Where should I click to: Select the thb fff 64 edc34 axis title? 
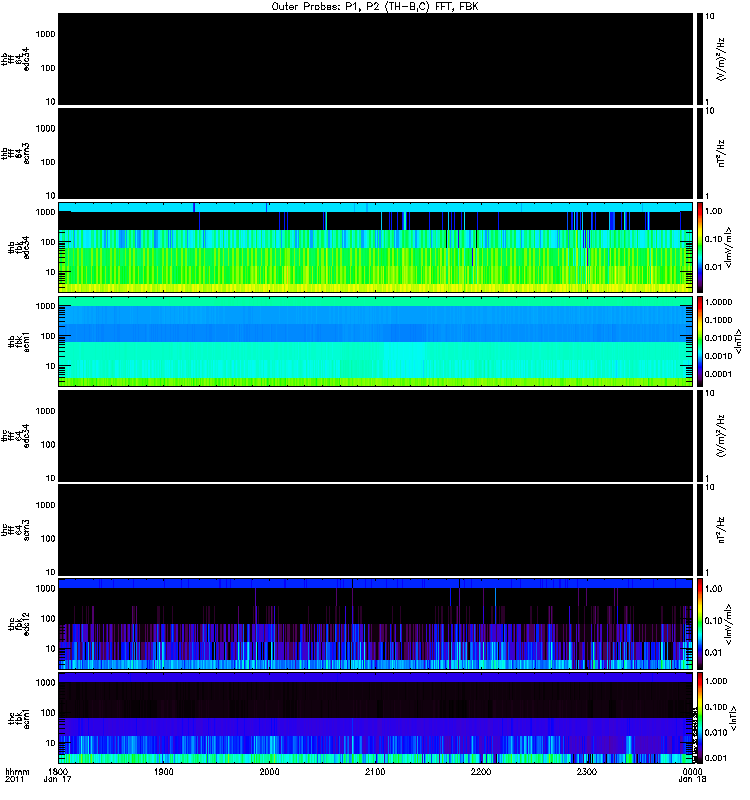coord(15,59)
